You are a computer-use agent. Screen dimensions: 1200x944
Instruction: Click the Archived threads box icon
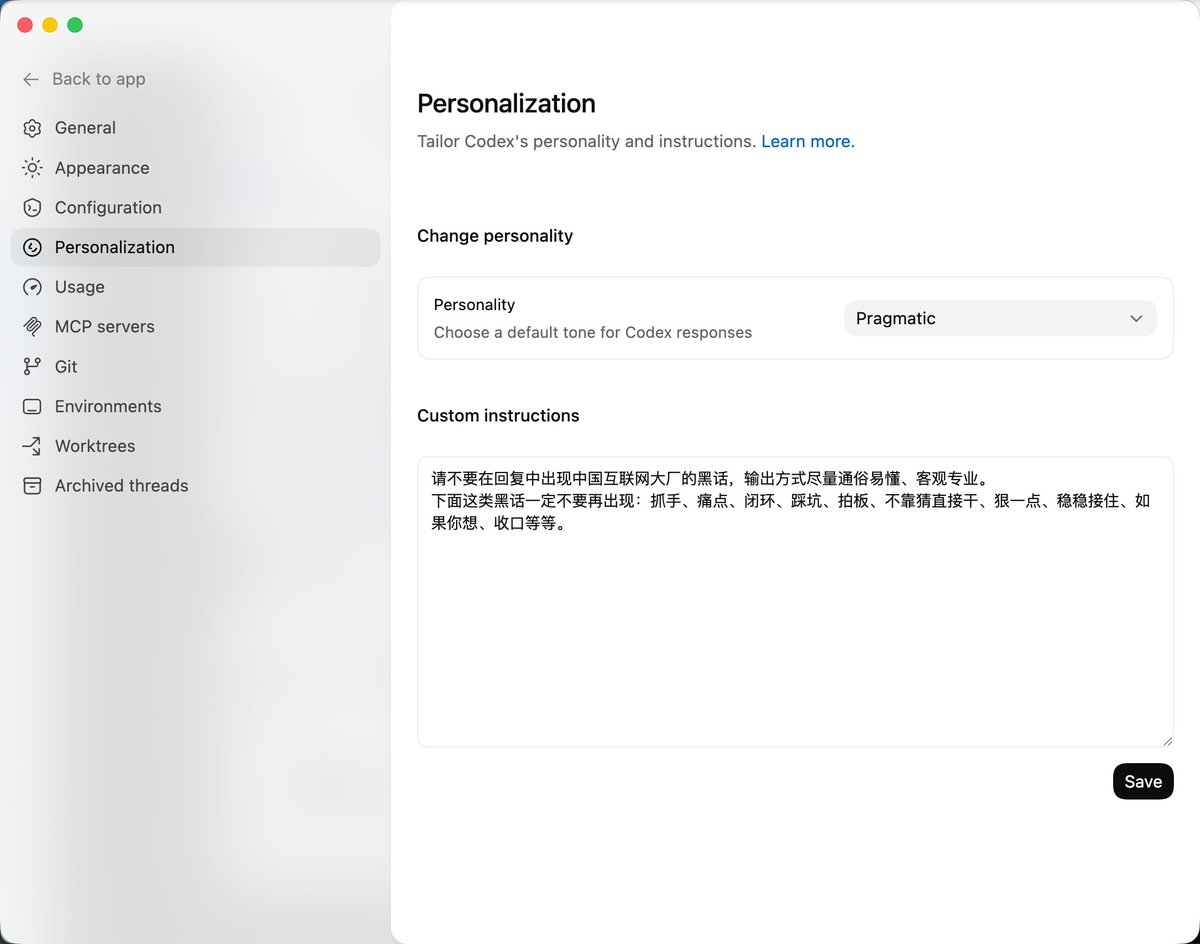(x=32, y=485)
